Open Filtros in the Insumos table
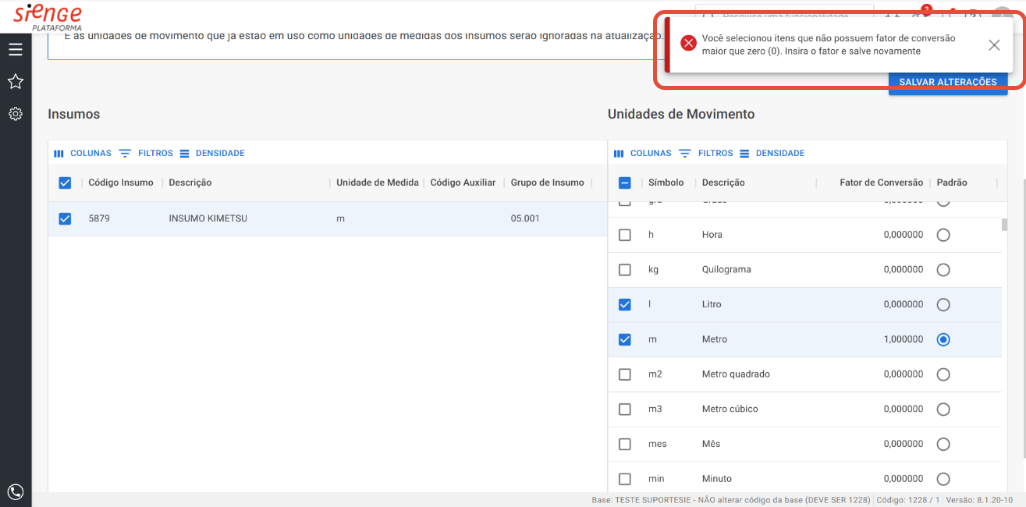1026x507 pixels. coord(147,153)
